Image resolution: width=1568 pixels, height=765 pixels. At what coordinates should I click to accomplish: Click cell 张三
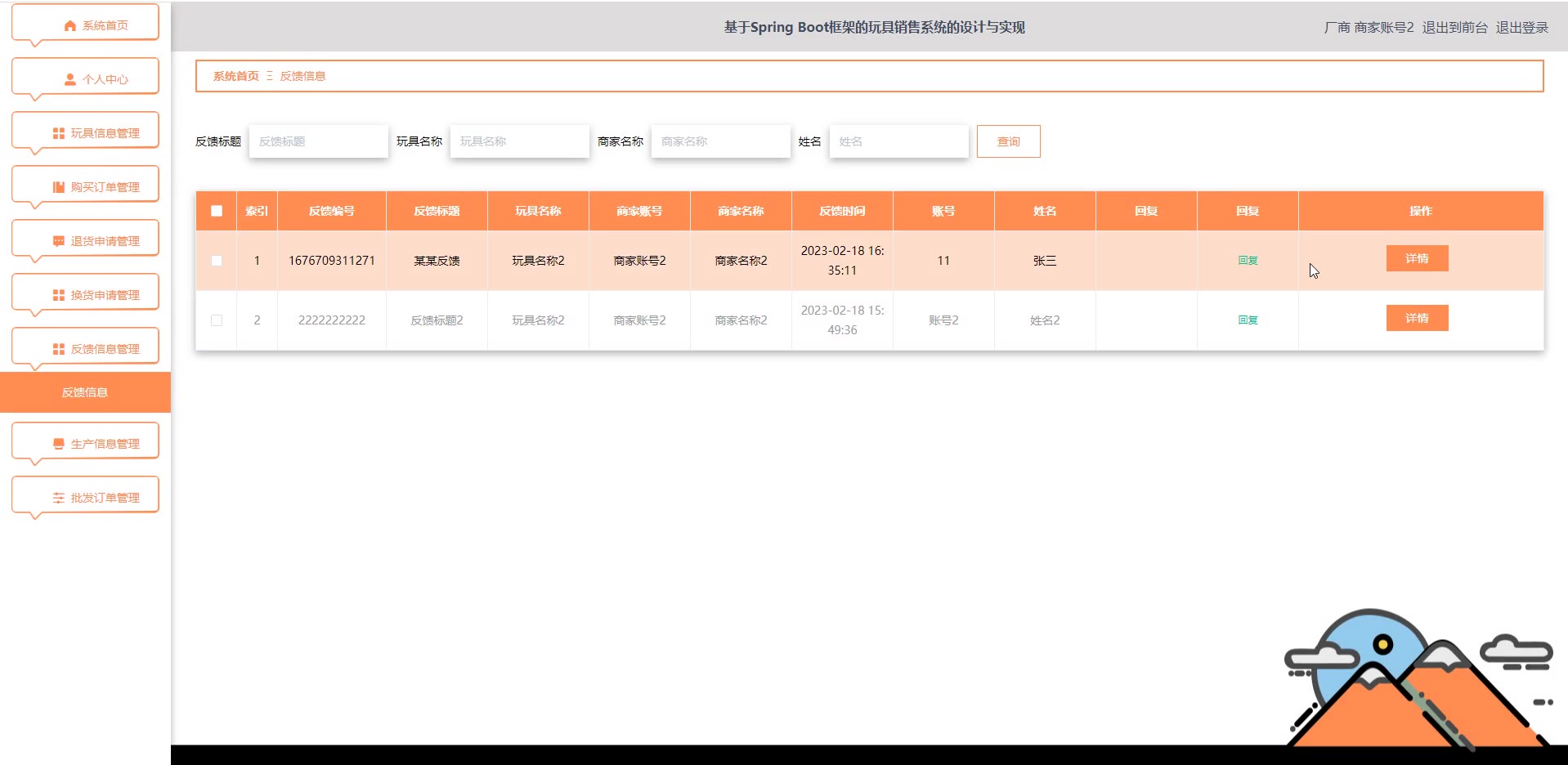coord(1045,261)
